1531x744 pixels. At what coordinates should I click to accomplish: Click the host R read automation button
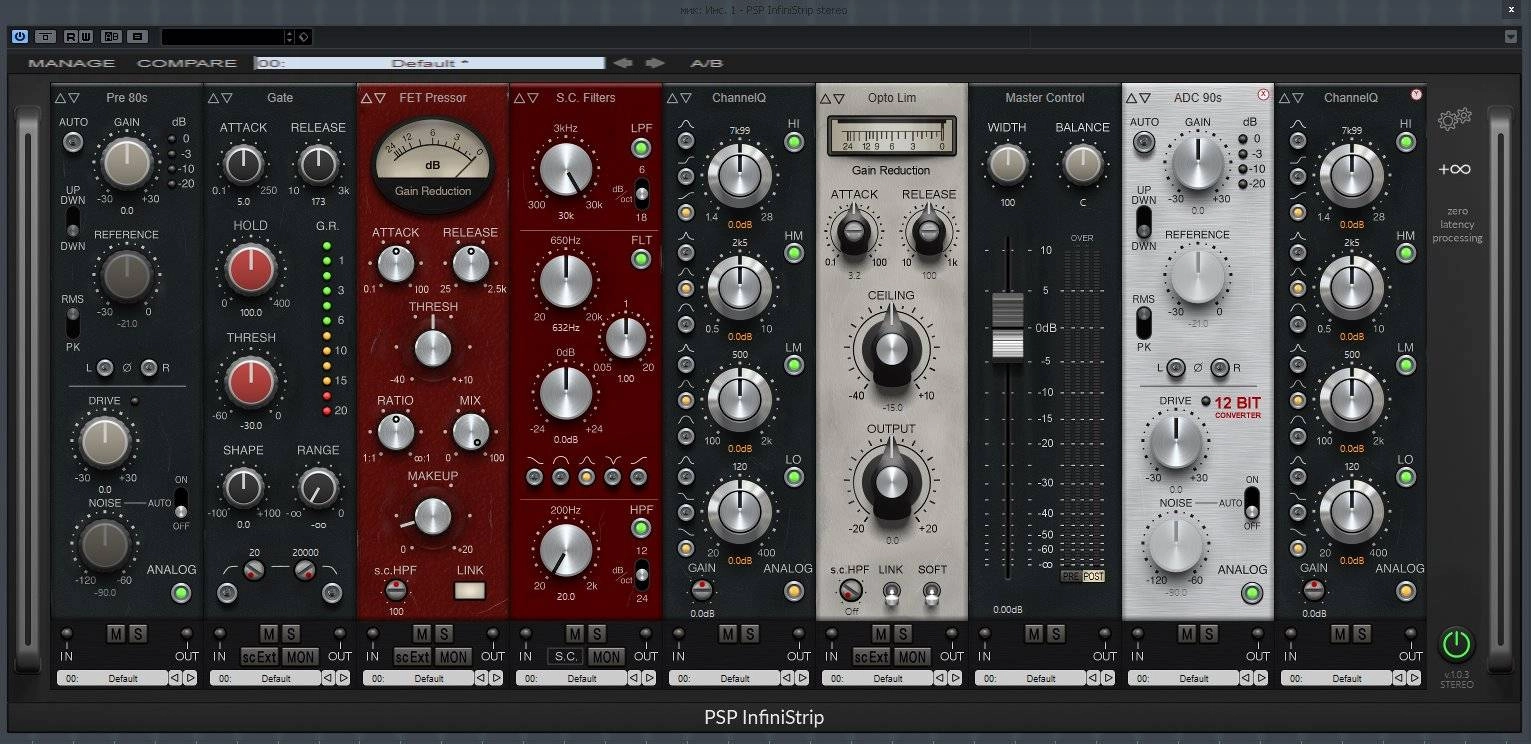[x=71, y=37]
